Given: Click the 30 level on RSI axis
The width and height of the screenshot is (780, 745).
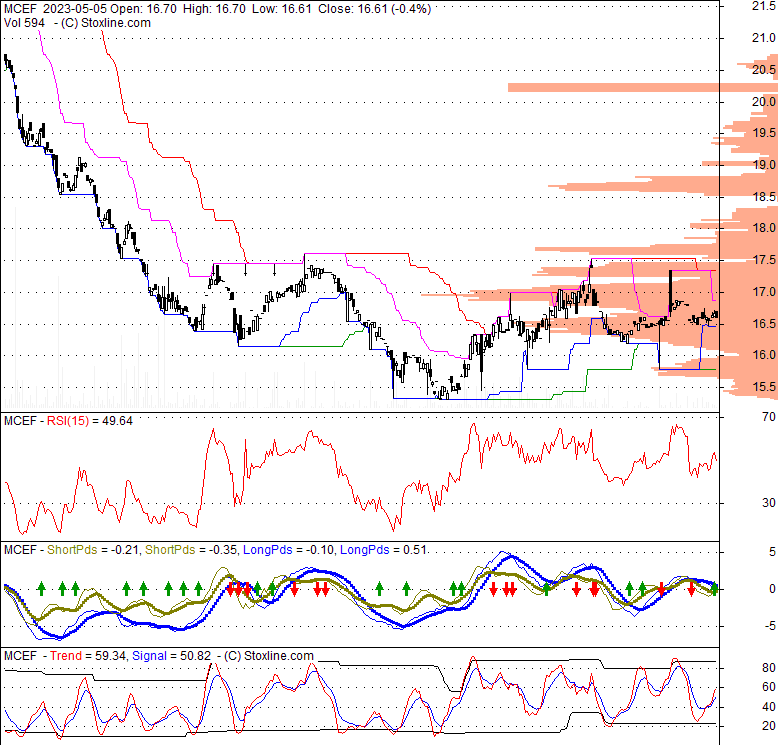Looking at the screenshot, I should (x=769, y=503).
